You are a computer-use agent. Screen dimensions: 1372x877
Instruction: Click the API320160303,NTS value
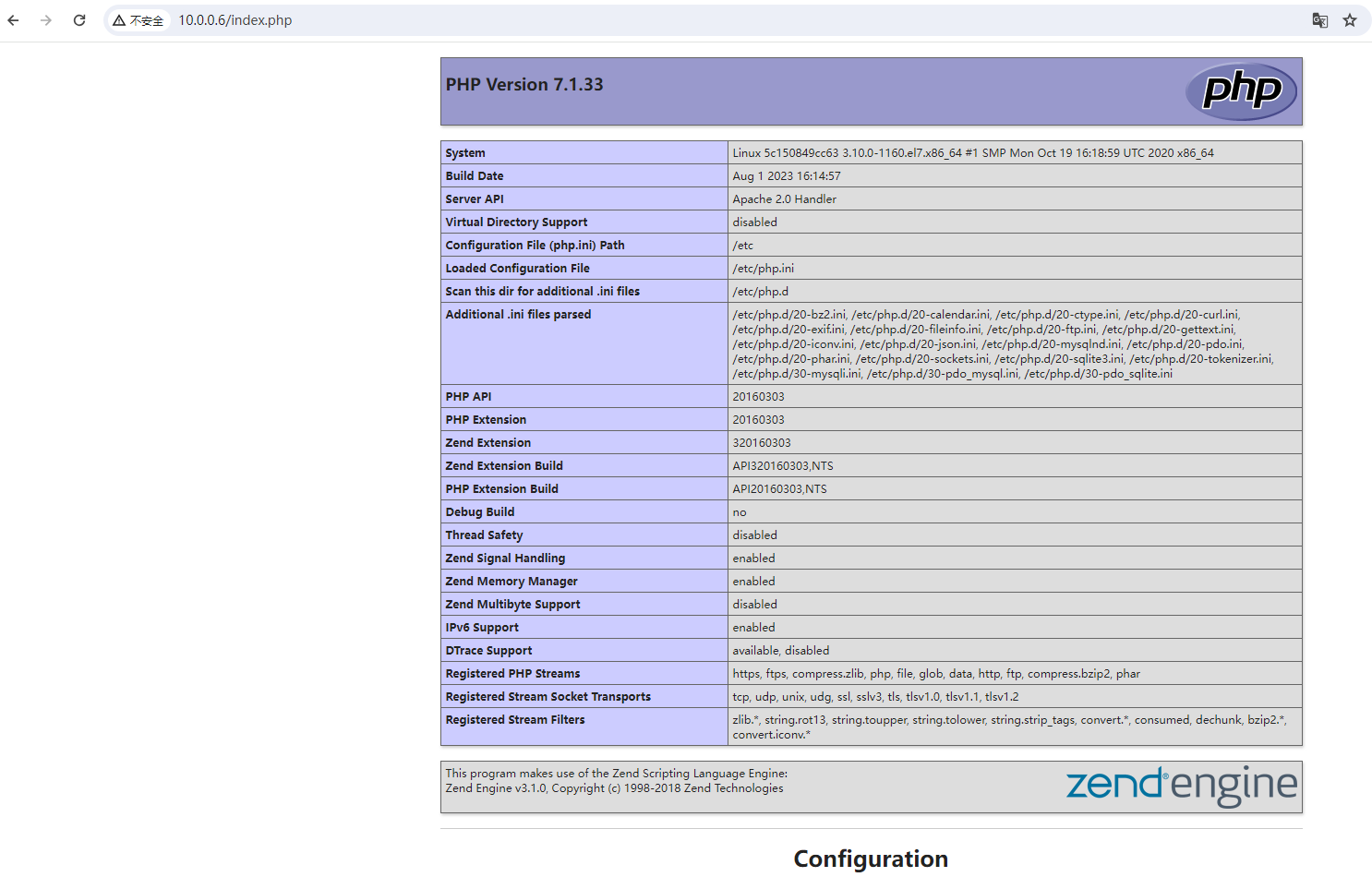pyautogui.click(x=783, y=466)
